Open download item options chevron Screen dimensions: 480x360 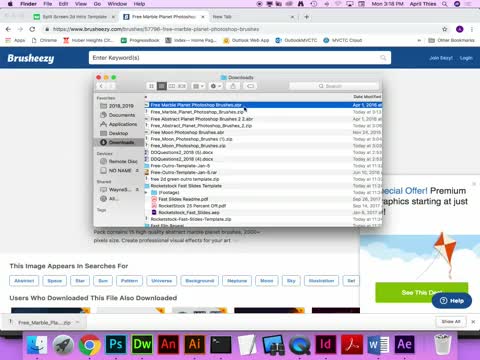[77, 322]
